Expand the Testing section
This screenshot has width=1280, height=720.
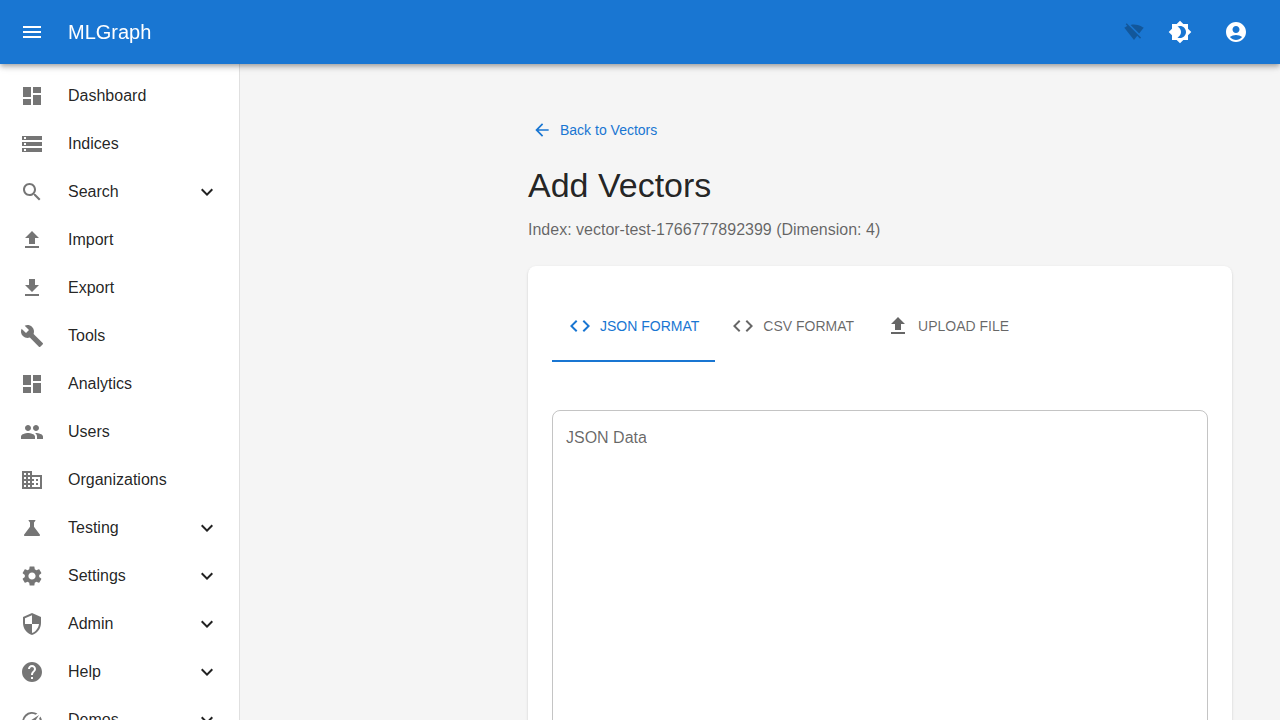point(207,527)
